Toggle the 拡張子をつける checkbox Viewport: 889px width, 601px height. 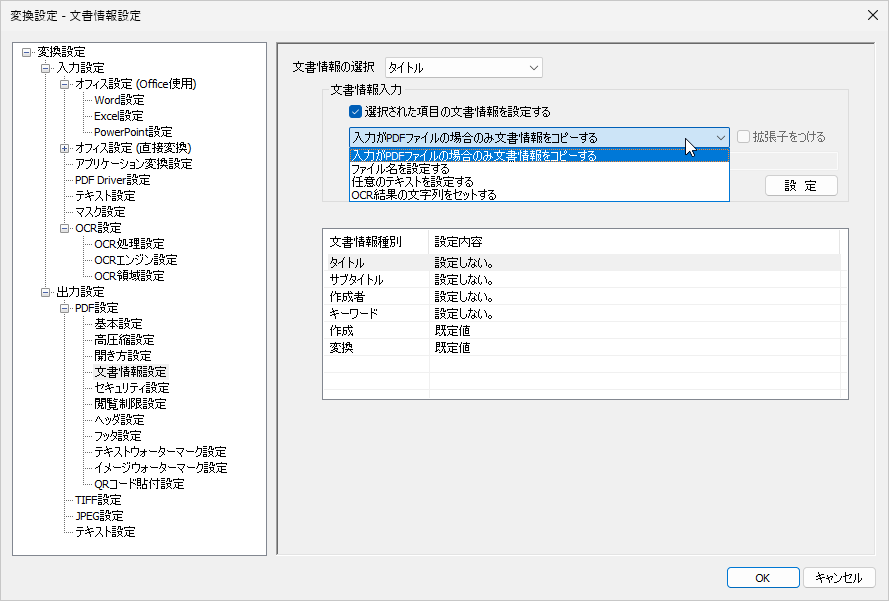click(743, 137)
